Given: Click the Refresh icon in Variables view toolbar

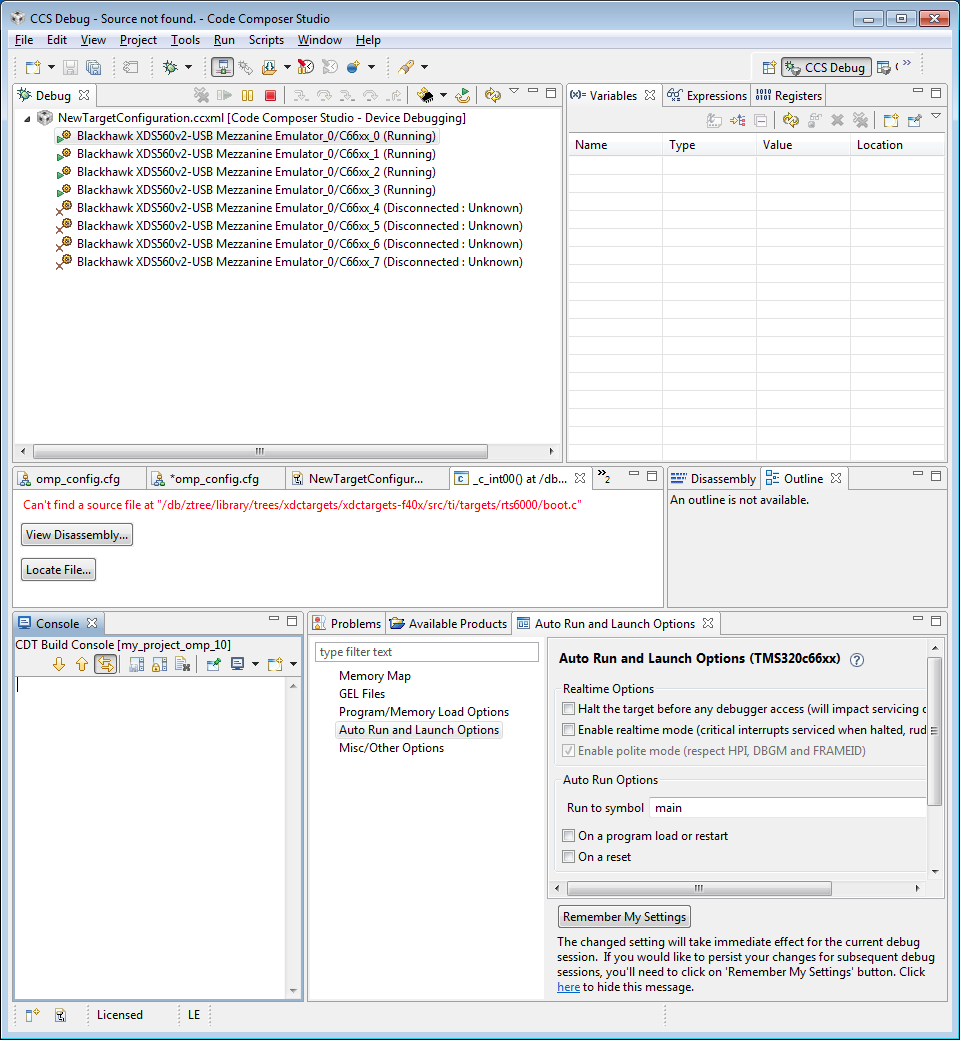Looking at the screenshot, I should click(x=790, y=120).
